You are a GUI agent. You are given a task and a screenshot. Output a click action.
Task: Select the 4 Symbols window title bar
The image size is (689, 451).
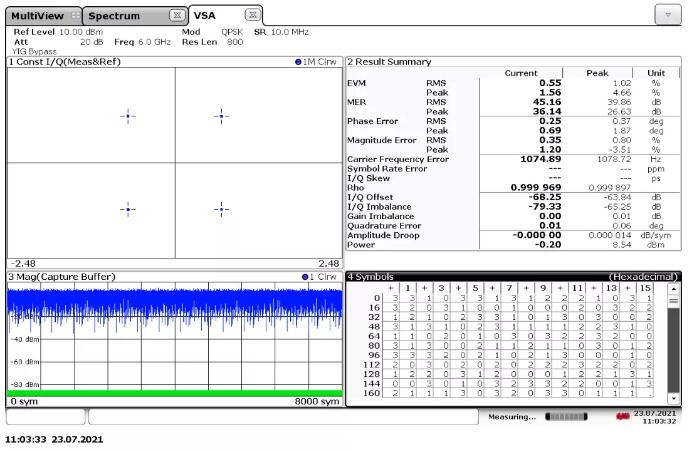click(x=513, y=277)
